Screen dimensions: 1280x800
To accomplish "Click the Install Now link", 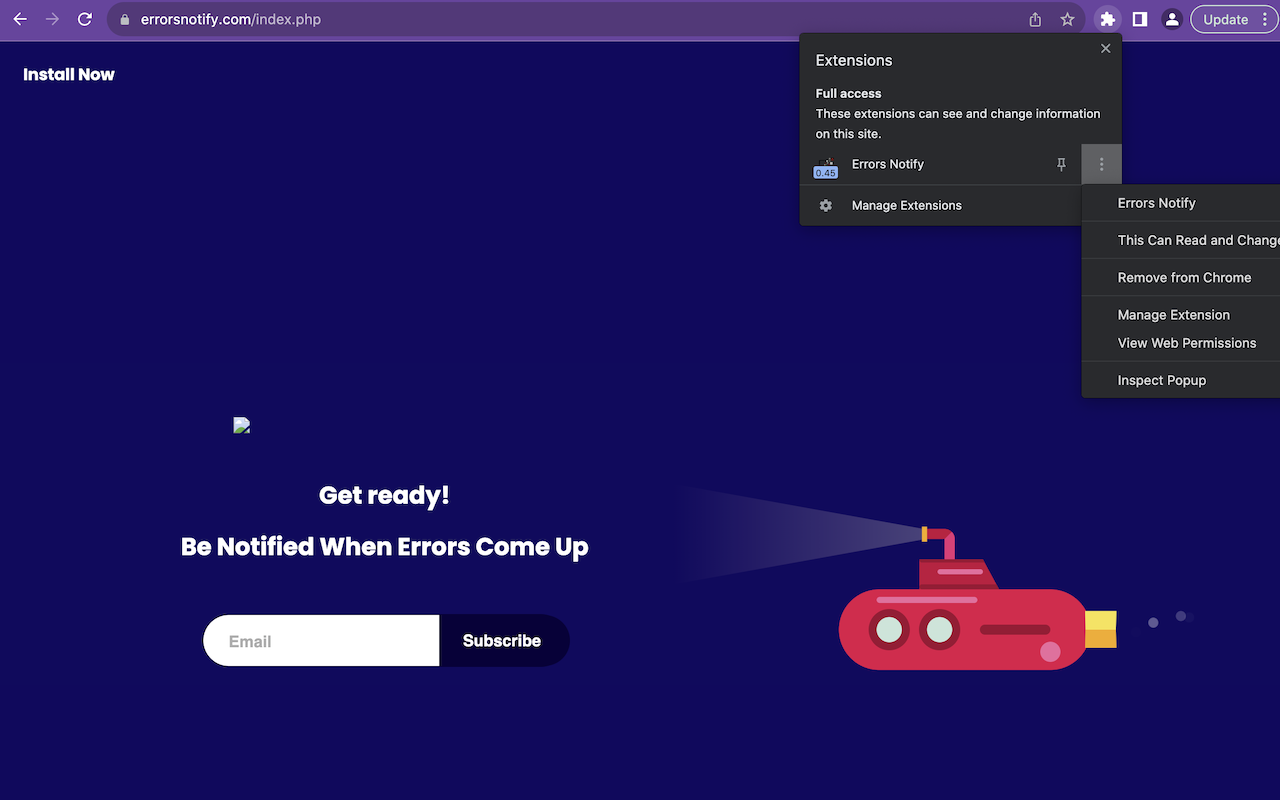I will tap(69, 75).
